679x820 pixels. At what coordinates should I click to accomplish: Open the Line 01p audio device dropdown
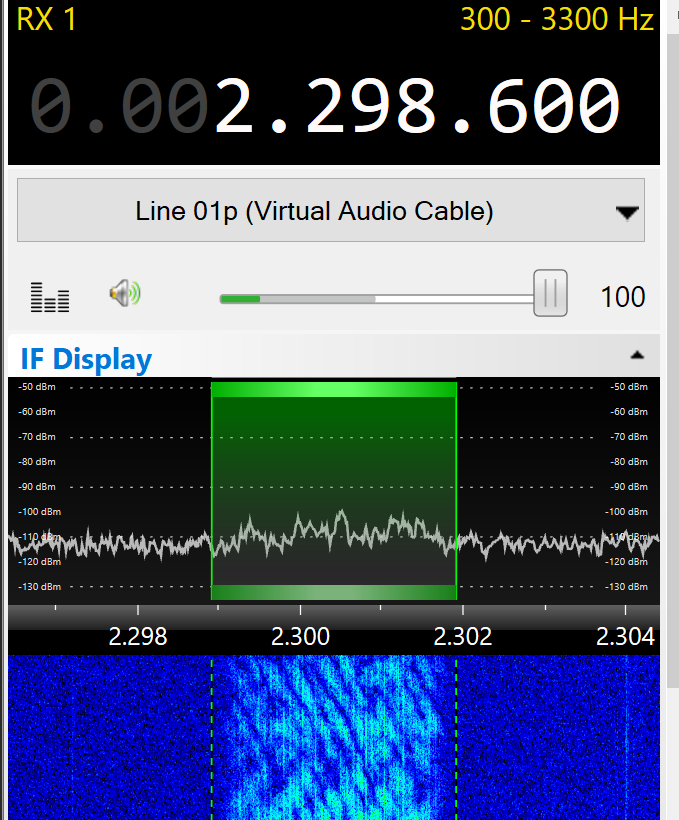coord(331,210)
